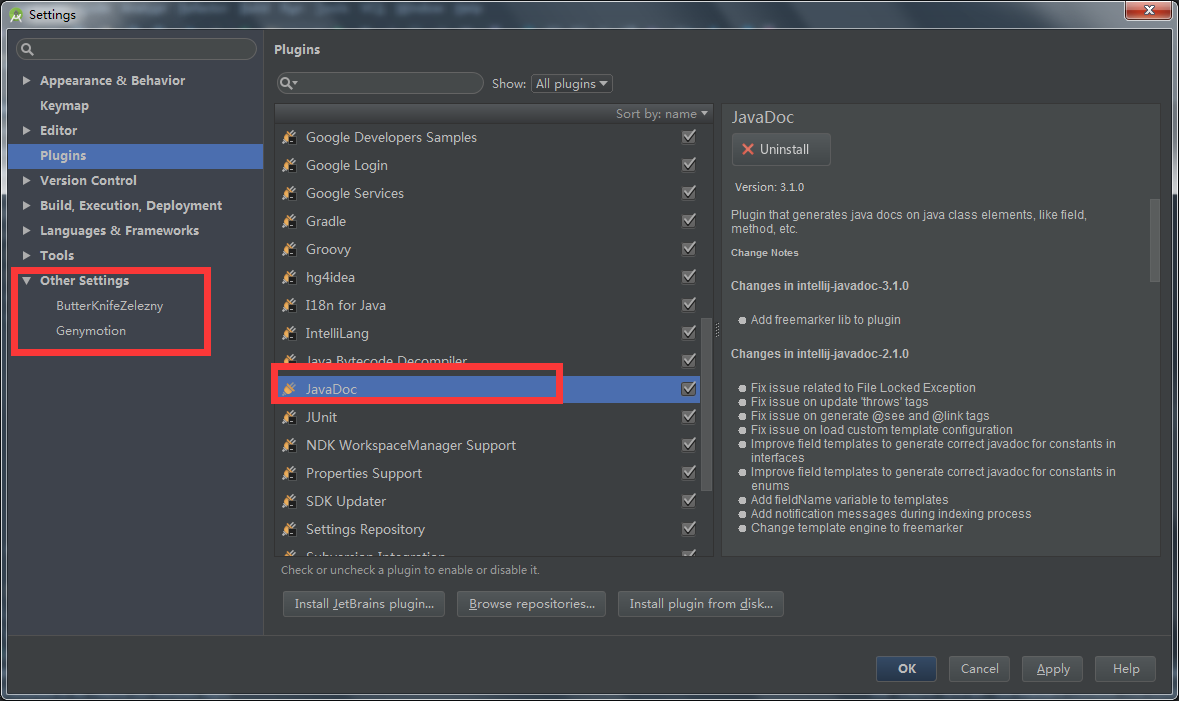Open ButterKnifeZelezny settings
The image size is (1179, 701).
(109, 305)
